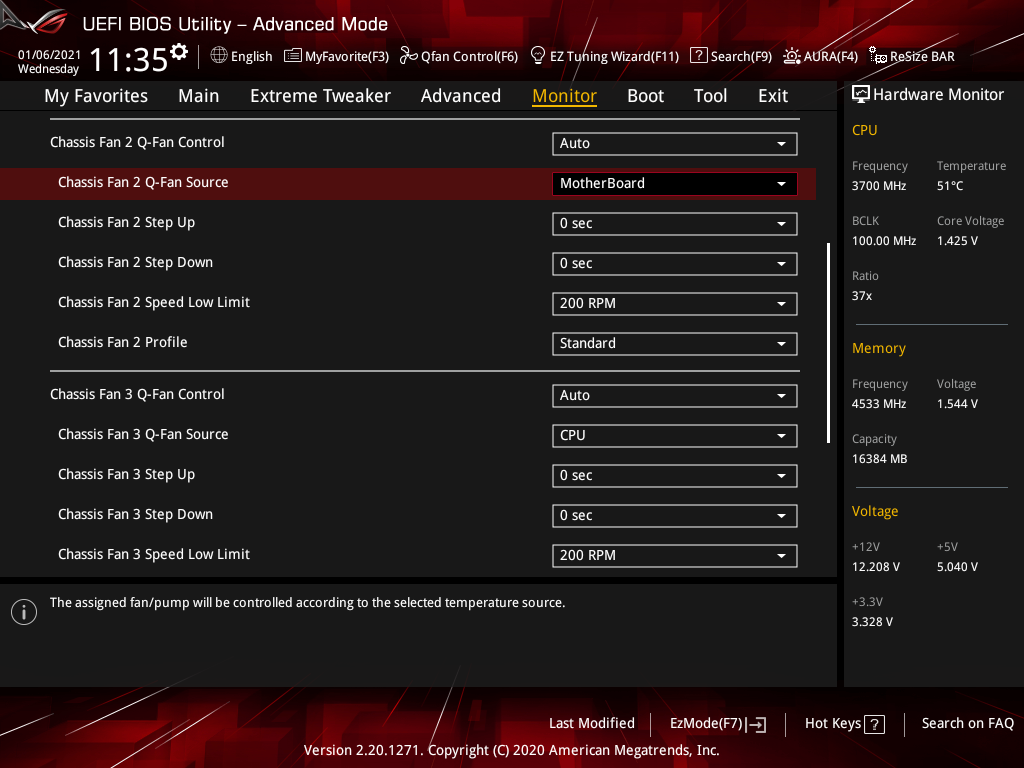Open MyFavorite(F3) label
The height and width of the screenshot is (768, 1024).
[347, 57]
